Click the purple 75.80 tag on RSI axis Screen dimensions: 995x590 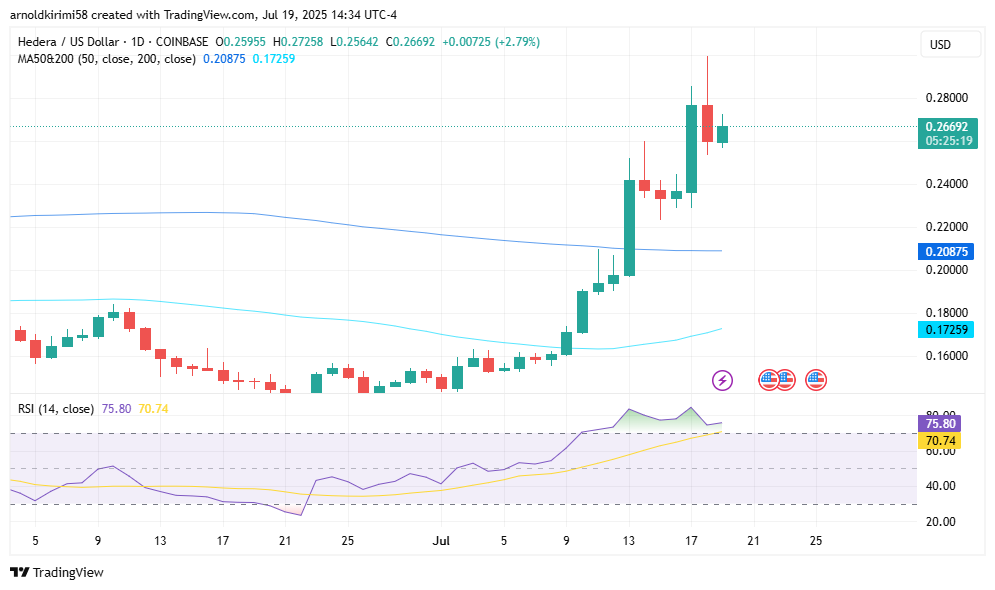coord(940,424)
